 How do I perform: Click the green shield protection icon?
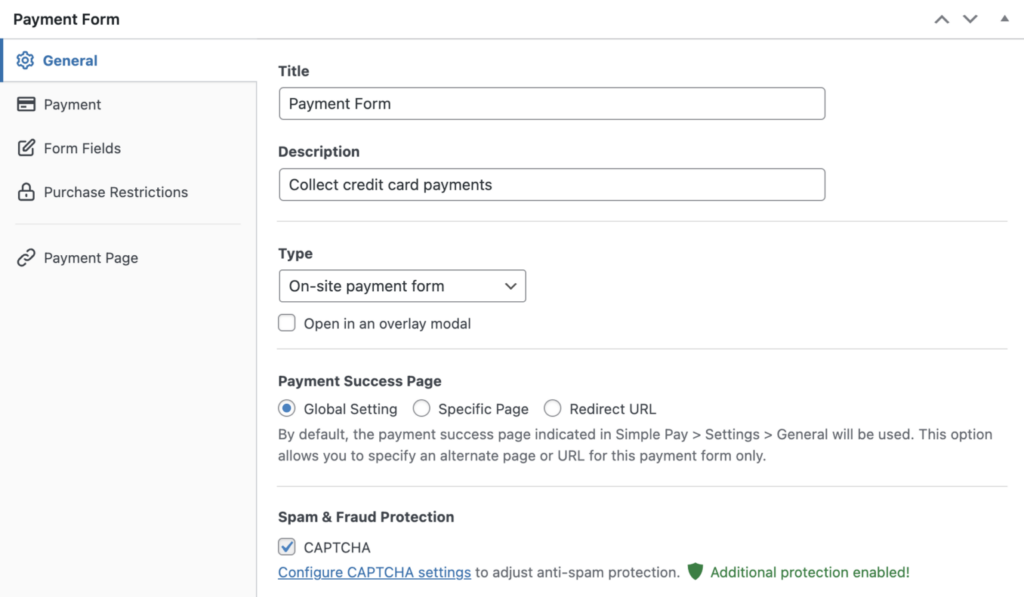696,572
